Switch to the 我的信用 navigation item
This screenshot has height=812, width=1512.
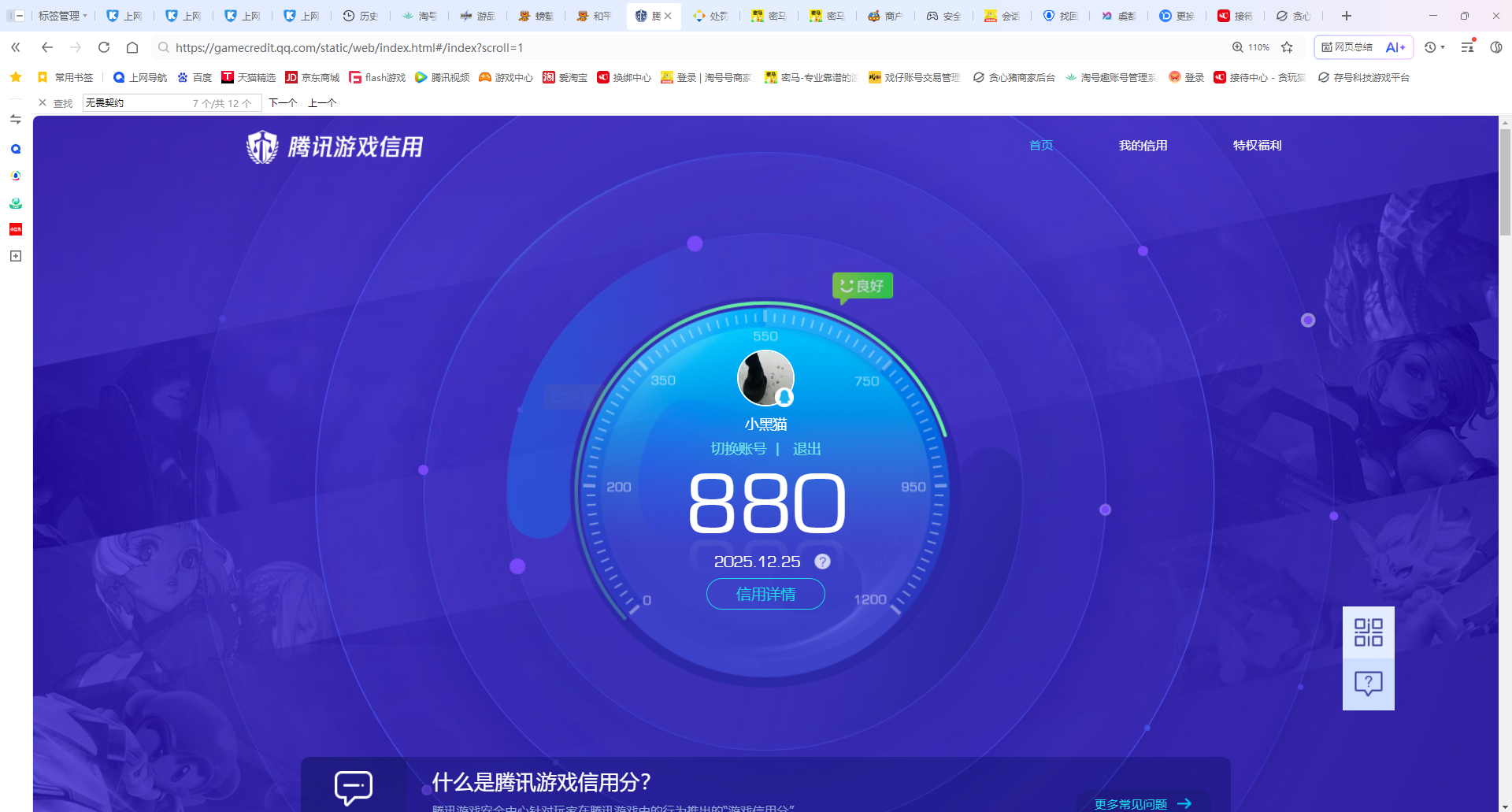coord(1143,145)
